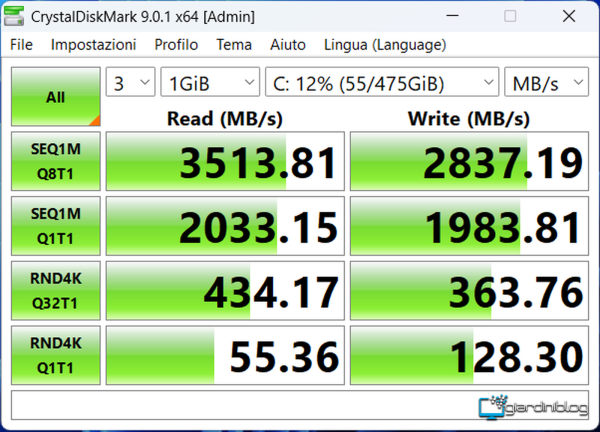Click the RND4K Q32T1 write value 363.76
The height and width of the screenshot is (432, 600).
click(x=469, y=290)
